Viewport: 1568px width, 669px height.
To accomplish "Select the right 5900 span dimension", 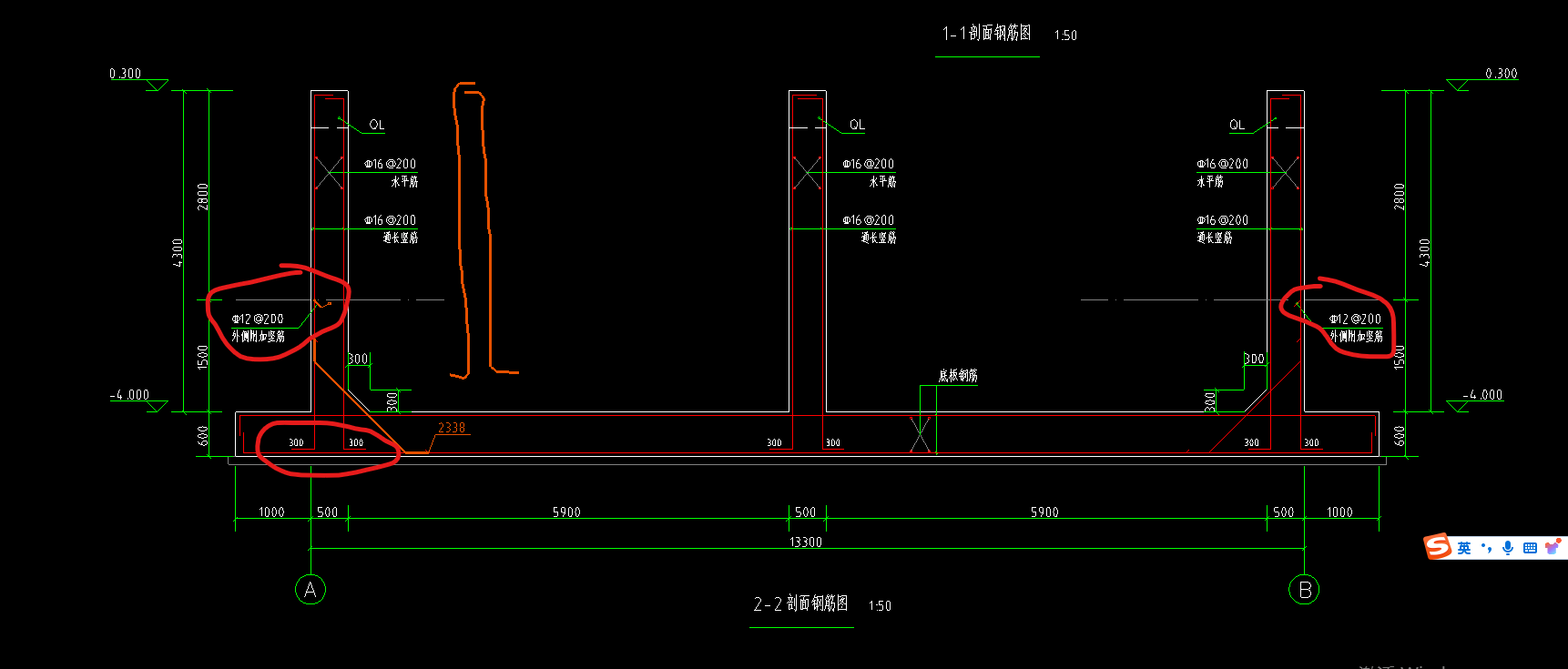I will tap(1044, 512).
